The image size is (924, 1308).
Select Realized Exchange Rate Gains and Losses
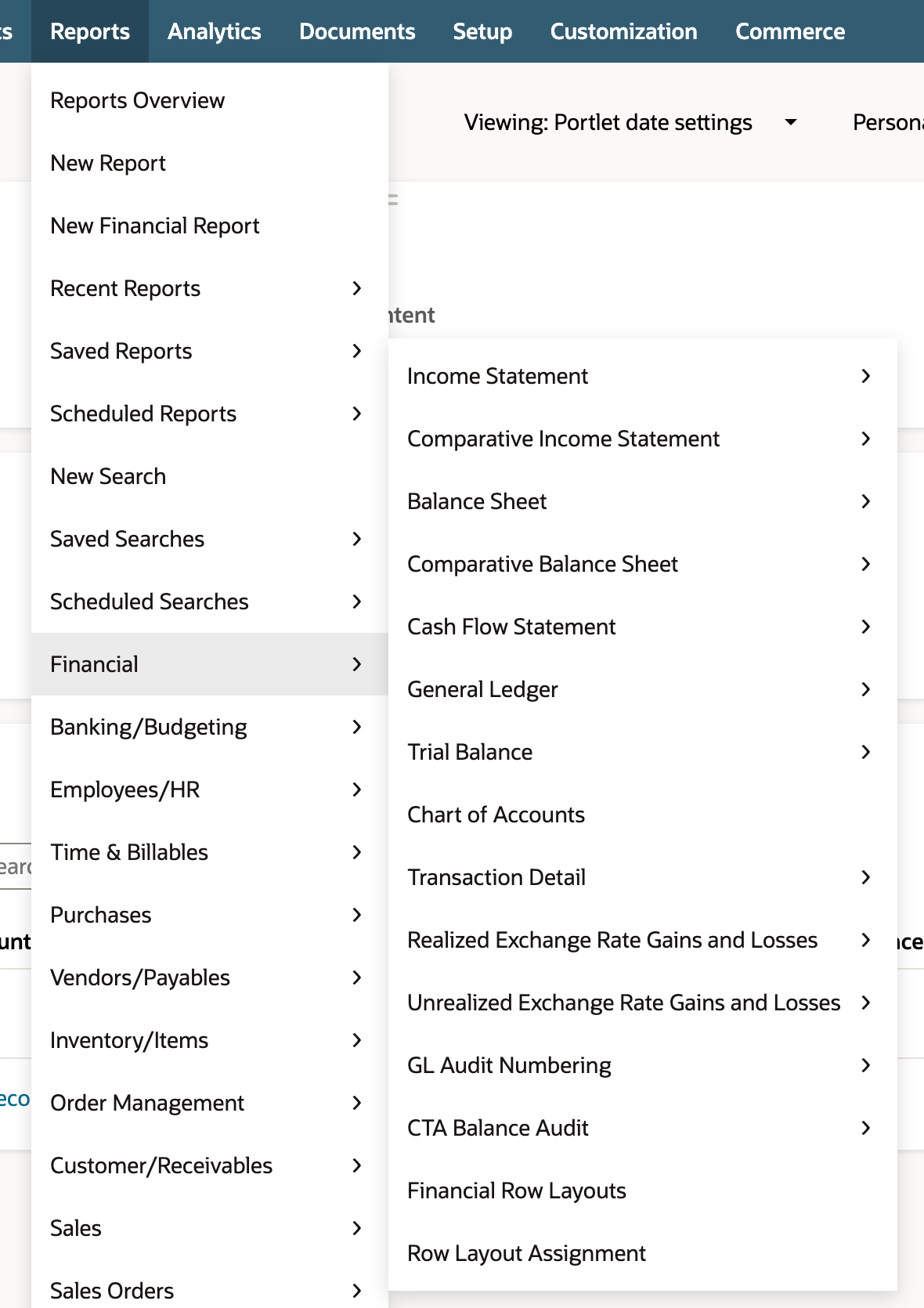point(642,940)
